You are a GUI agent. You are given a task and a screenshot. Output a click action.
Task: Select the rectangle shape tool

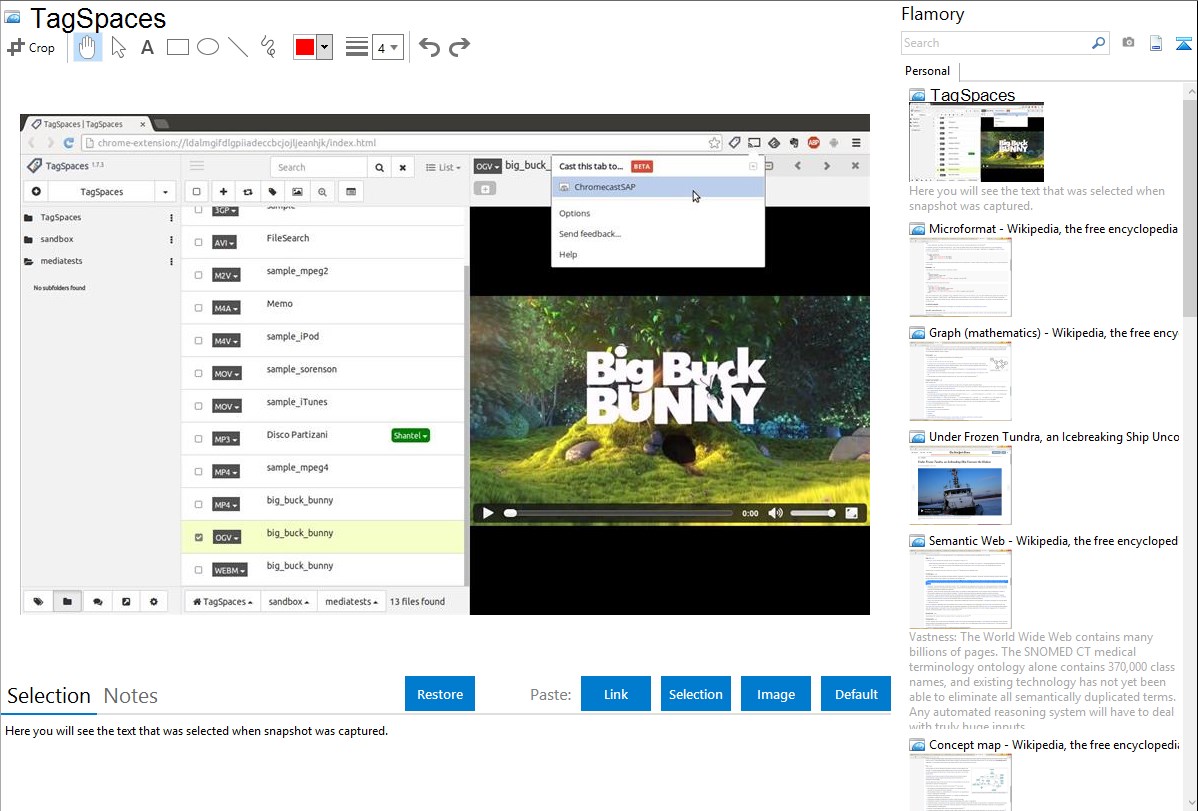coord(178,47)
